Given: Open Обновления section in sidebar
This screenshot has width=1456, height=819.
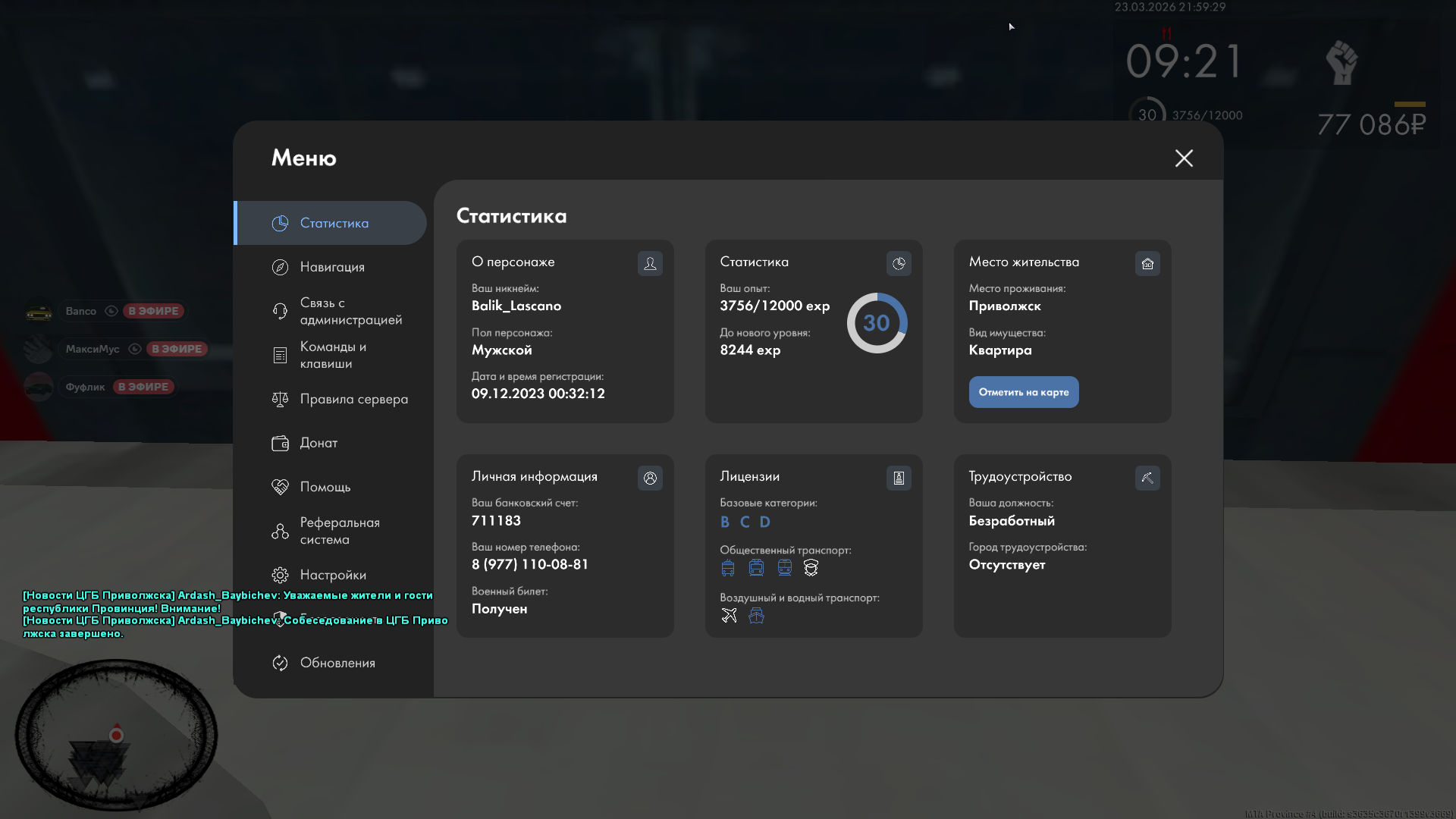Looking at the screenshot, I should [x=337, y=663].
